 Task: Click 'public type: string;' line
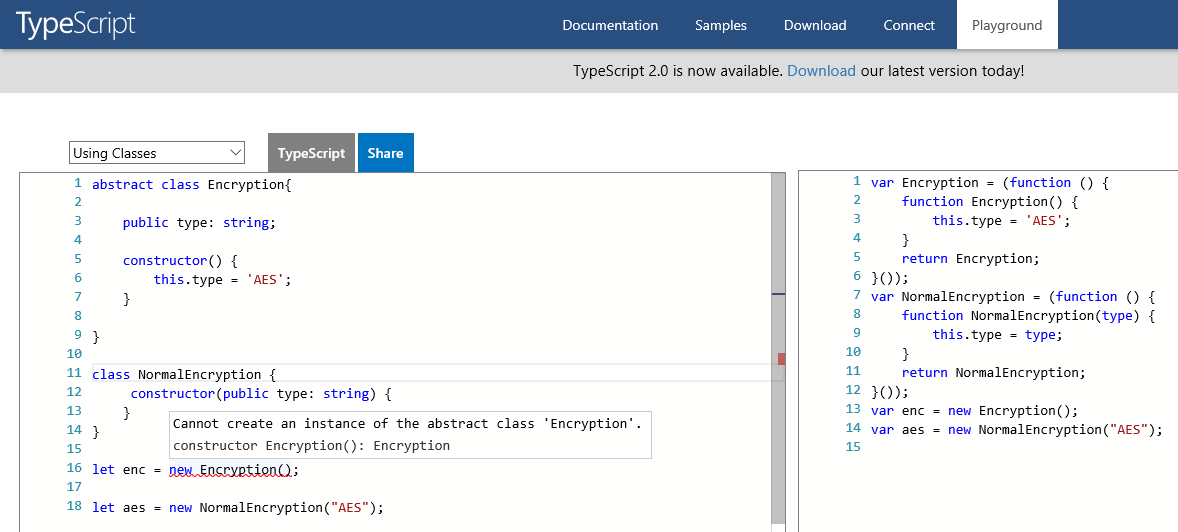coord(199,222)
